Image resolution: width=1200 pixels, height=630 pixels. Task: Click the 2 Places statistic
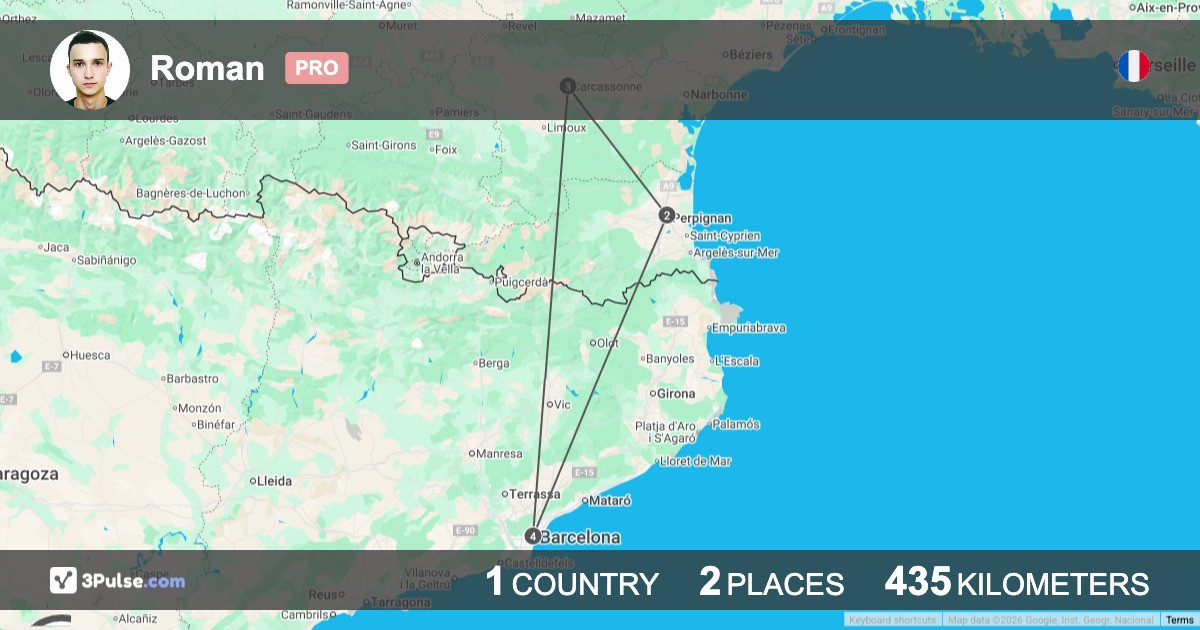click(771, 583)
